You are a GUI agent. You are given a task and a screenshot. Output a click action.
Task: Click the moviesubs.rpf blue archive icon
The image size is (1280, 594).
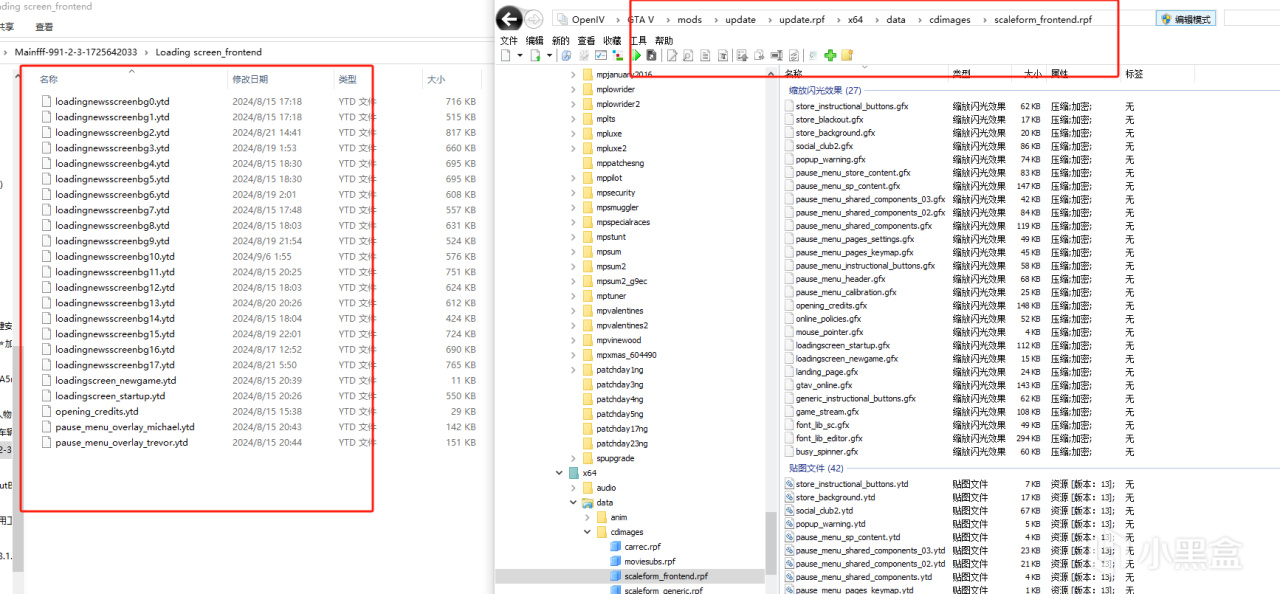click(x=616, y=561)
